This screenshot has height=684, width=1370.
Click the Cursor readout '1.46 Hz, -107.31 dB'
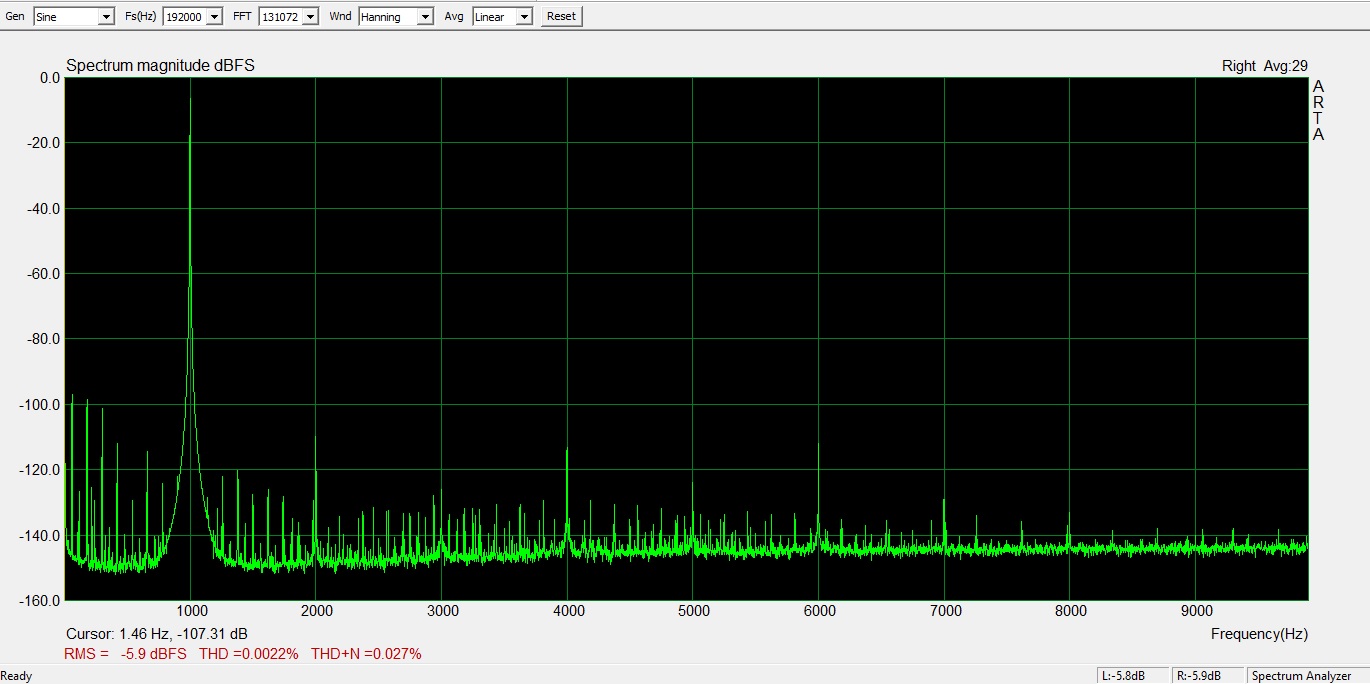click(x=183, y=634)
